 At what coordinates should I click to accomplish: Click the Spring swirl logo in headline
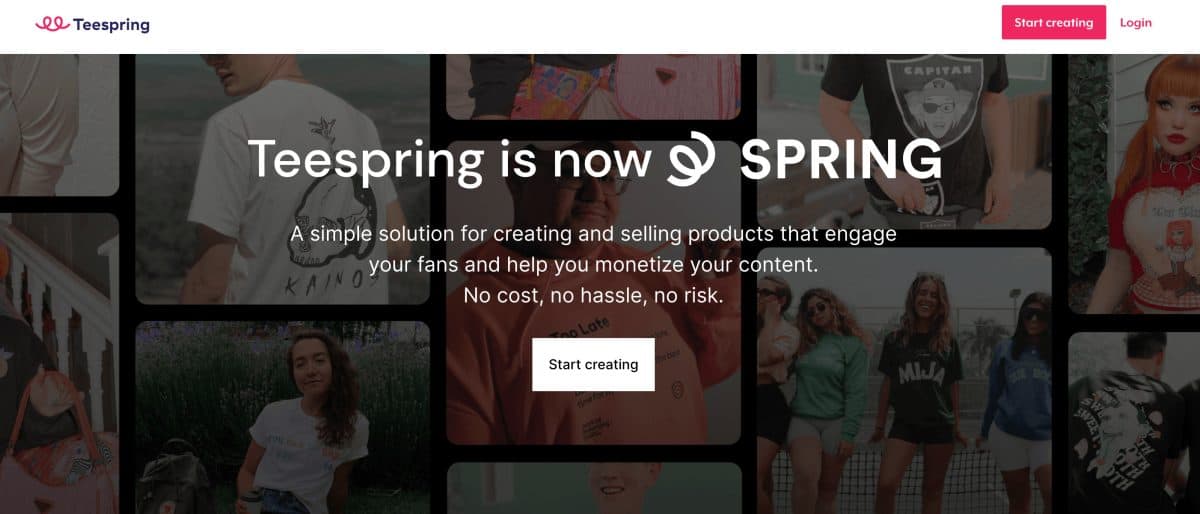pyautogui.click(x=693, y=160)
